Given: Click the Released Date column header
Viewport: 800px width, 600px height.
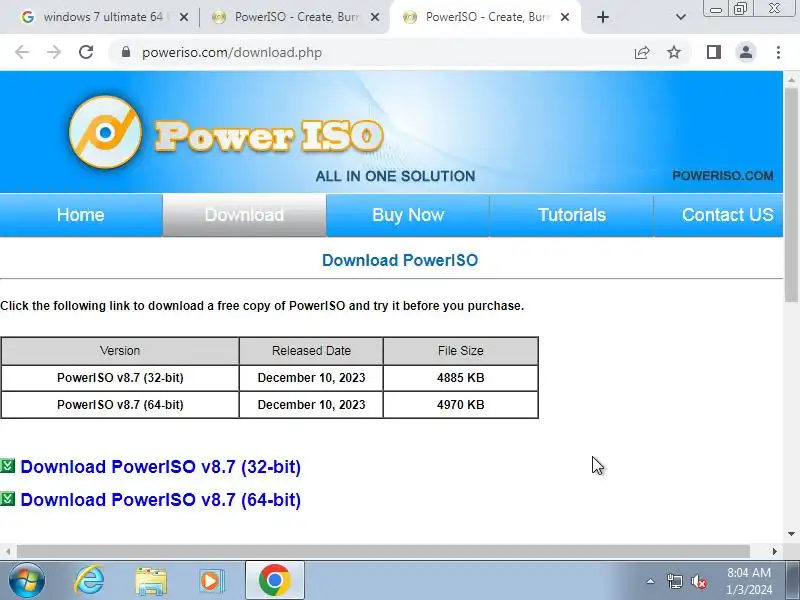Looking at the screenshot, I should point(311,351).
